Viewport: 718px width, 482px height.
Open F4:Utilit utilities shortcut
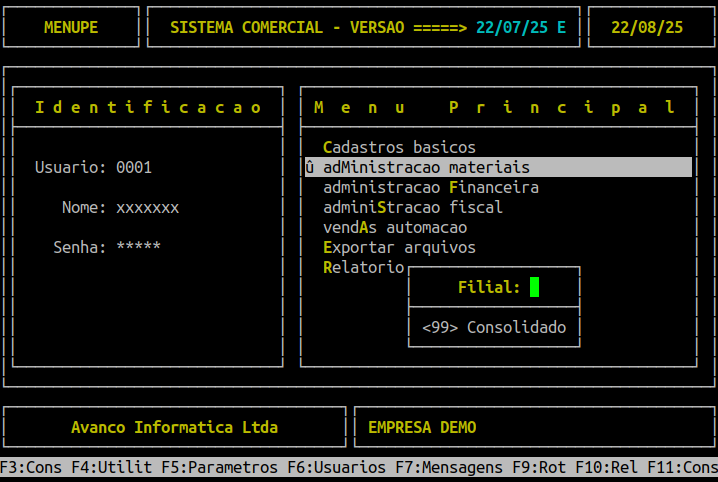[x=112, y=467]
